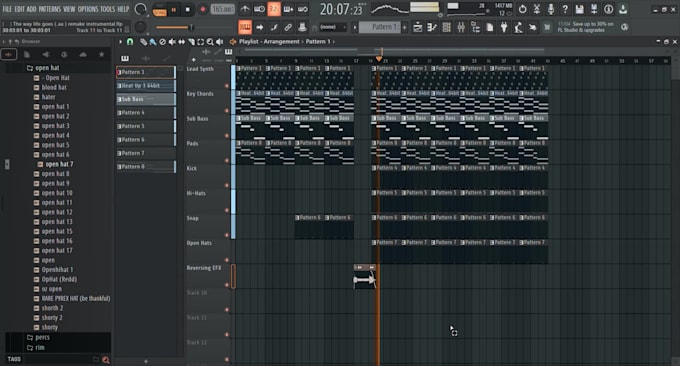Toggle the pattern/song mode button
Screen dimensions: 680x366
160,10
